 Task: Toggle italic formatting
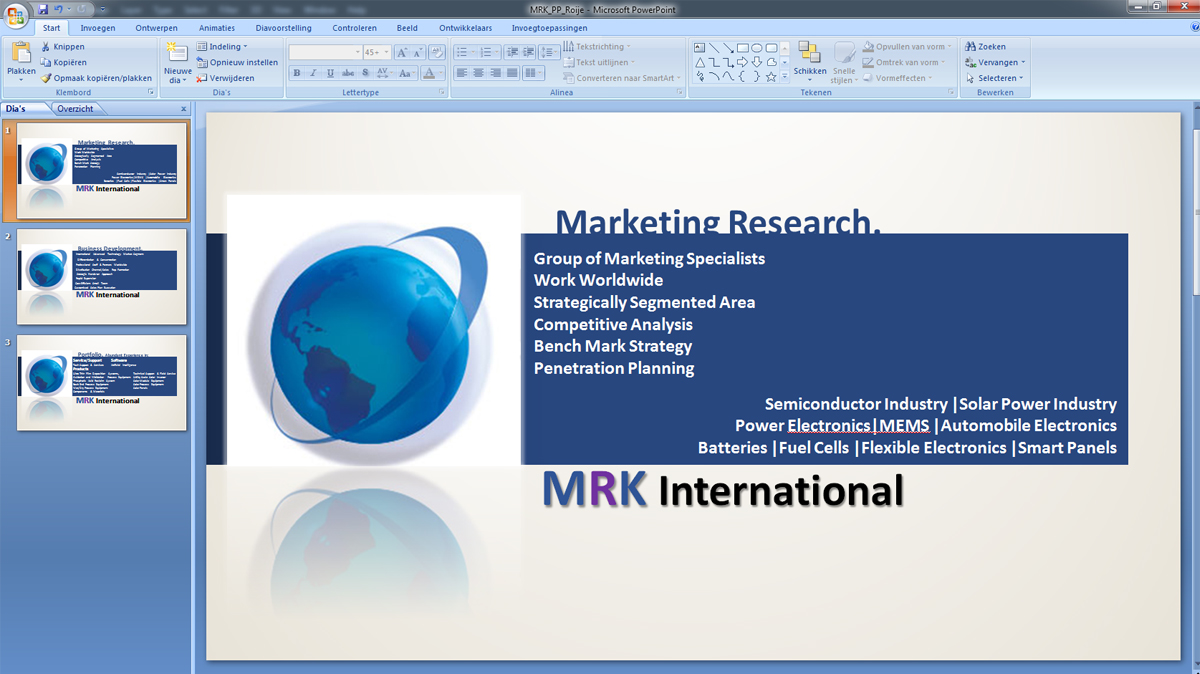[x=313, y=73]
